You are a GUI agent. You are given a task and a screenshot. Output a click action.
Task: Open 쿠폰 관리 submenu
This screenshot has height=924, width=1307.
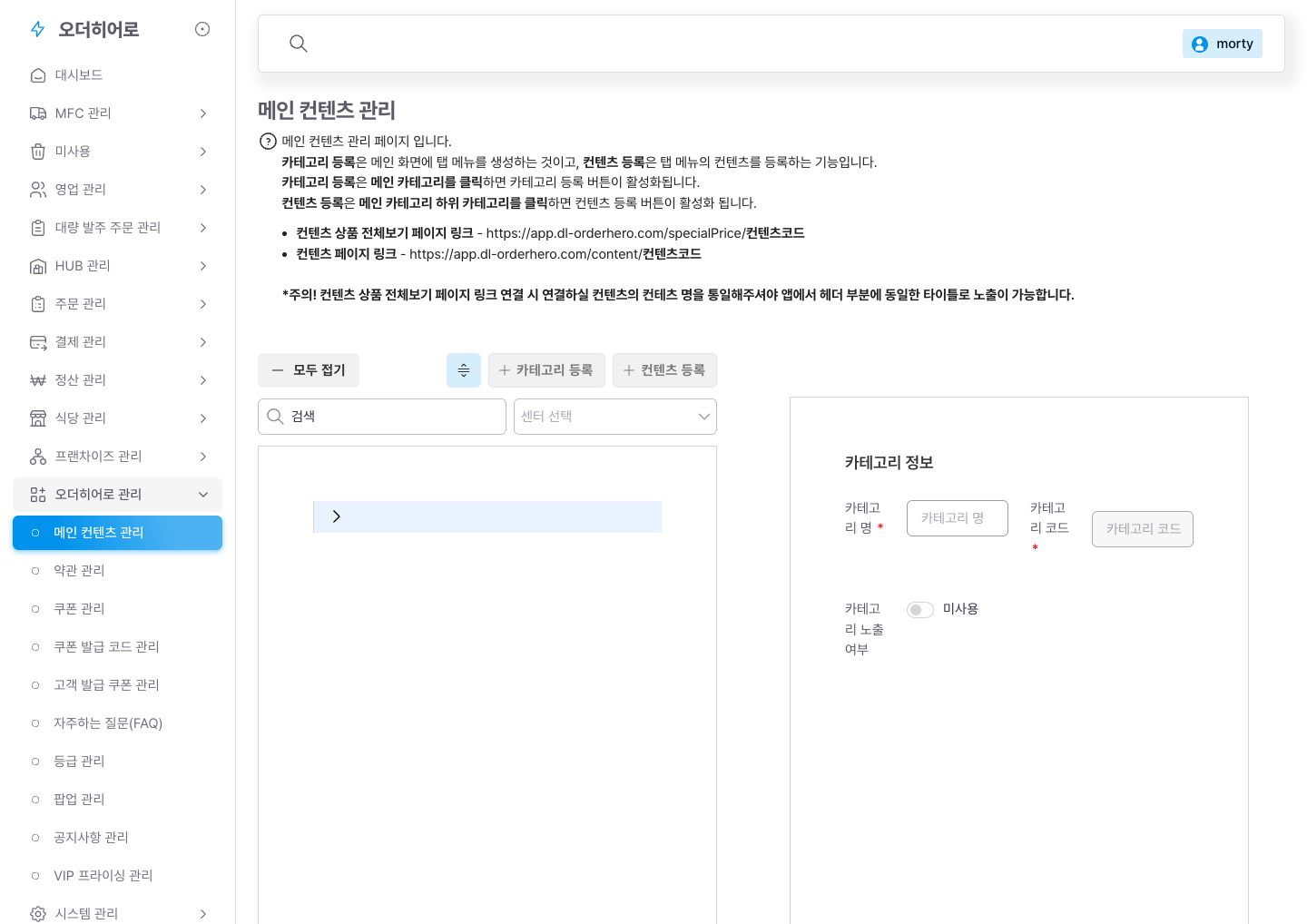pyautogui.click(x=117, y=609)
